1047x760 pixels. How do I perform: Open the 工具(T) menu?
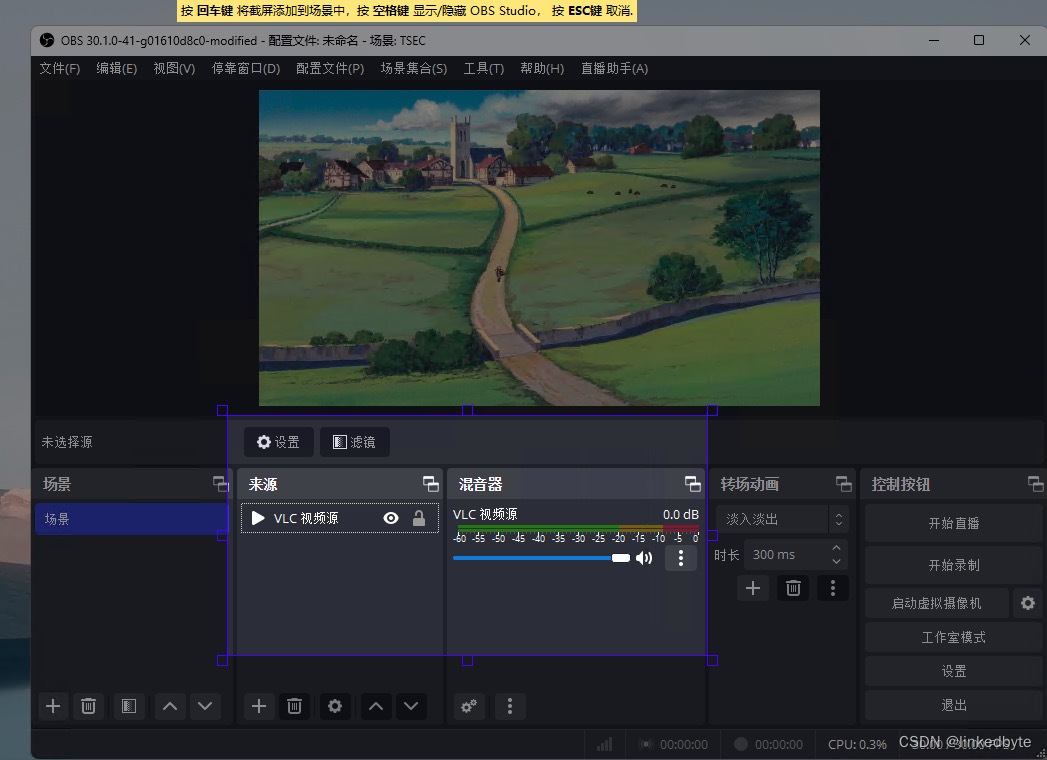[484, 69]
